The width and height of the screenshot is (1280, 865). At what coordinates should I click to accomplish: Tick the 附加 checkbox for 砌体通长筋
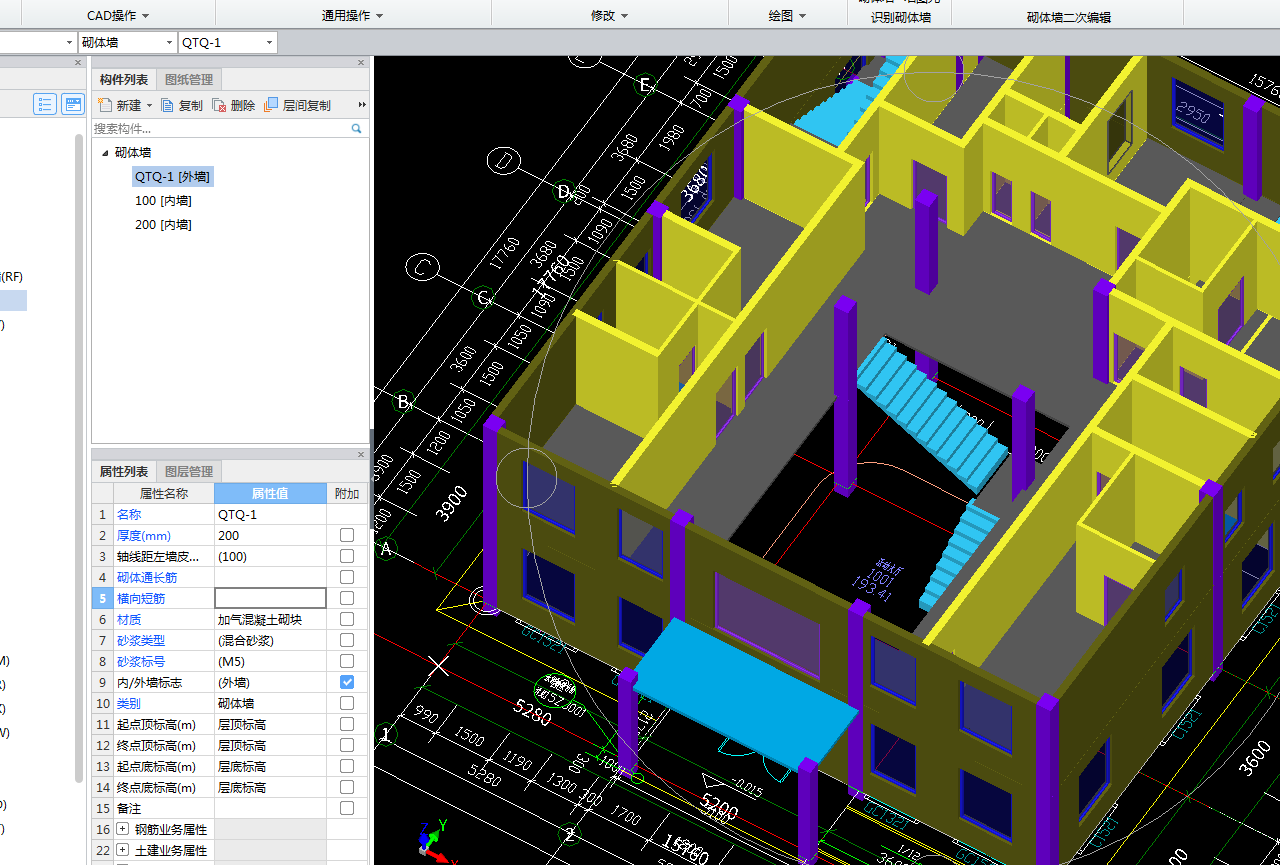click(347, 577)
